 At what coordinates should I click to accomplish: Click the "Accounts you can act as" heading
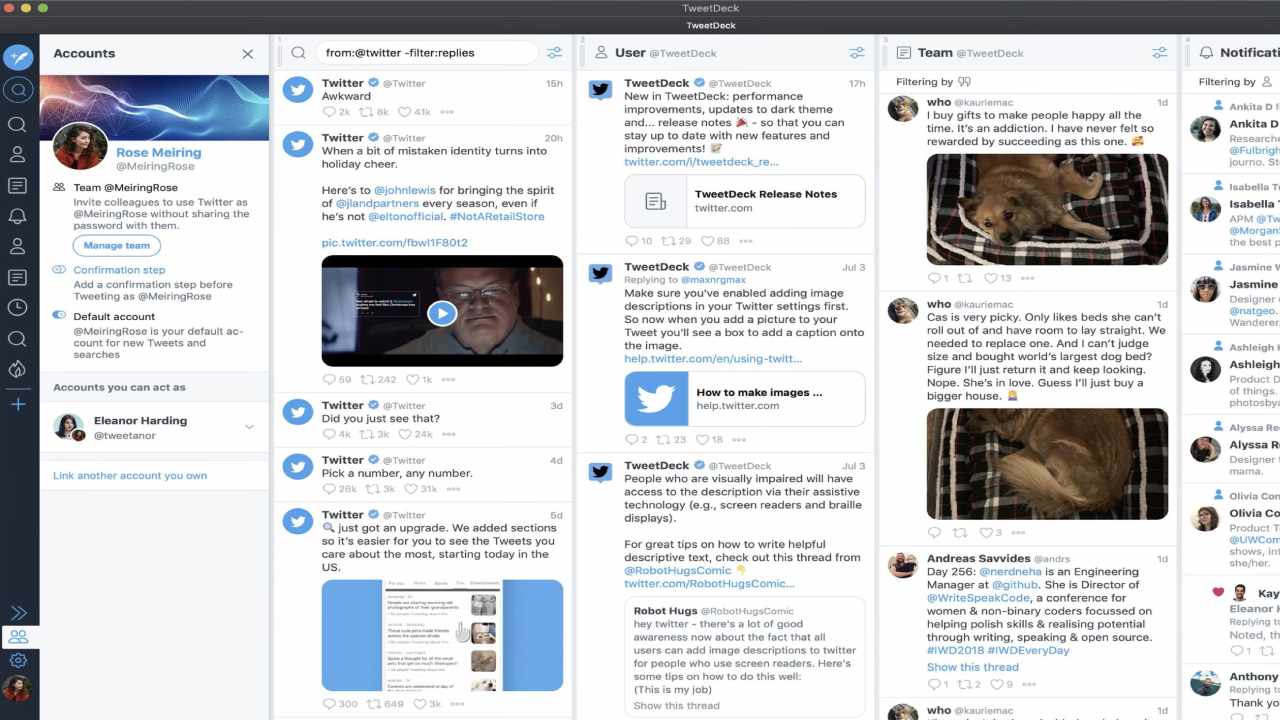click(x=119, y=387)
